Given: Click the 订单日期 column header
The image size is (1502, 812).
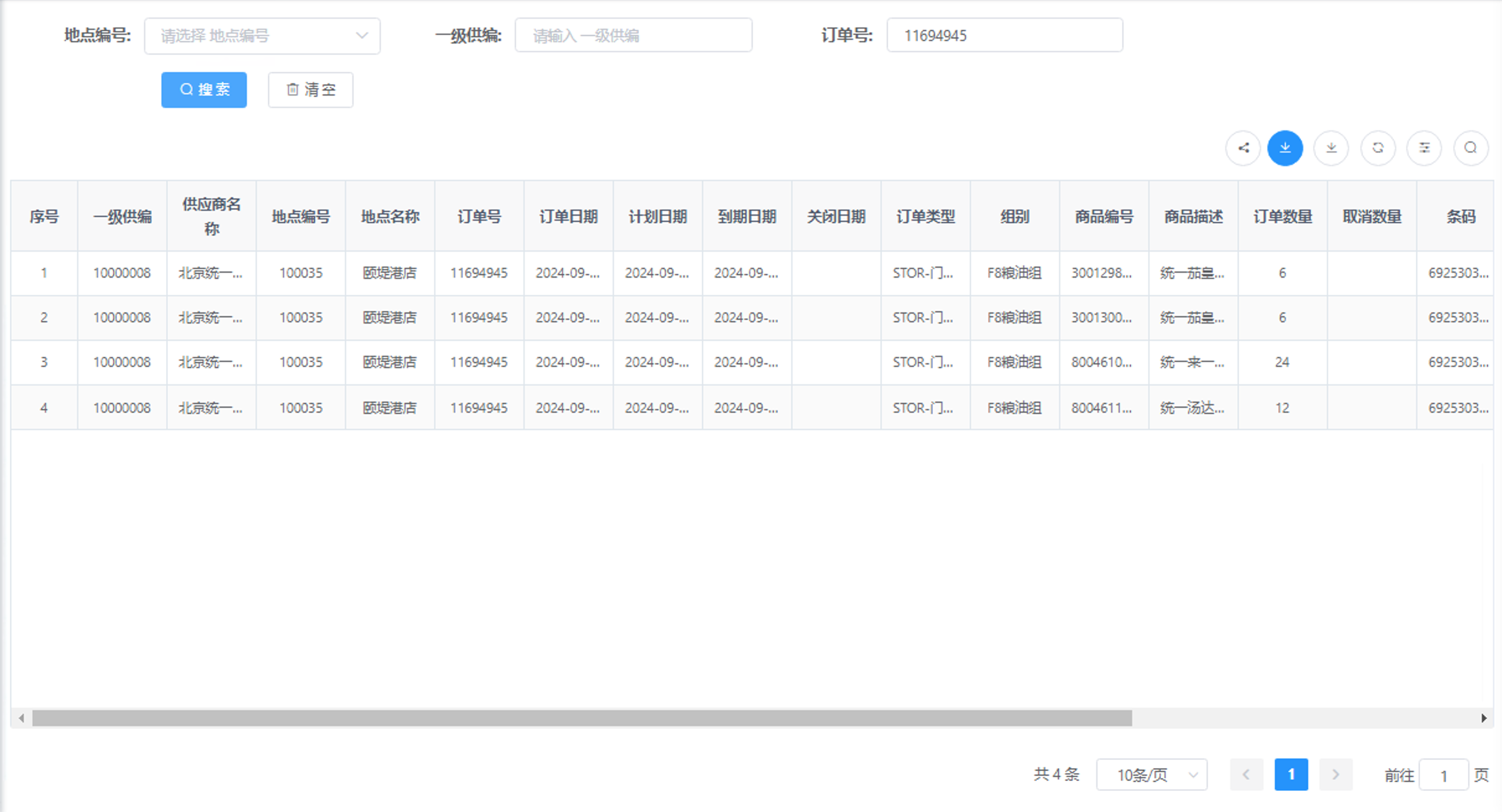Looking at the screenshot, I should click(568, 216).
